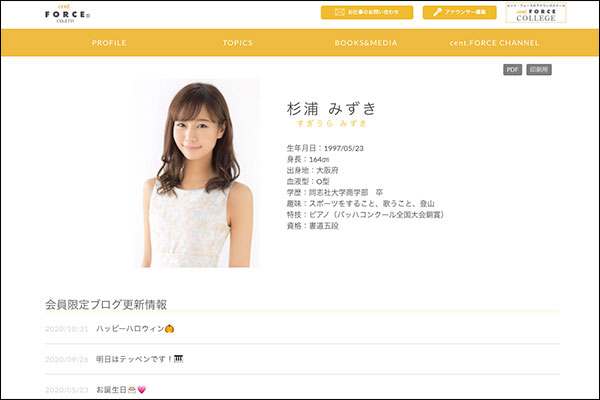Open the ハッピーハロウィン blog post
This screenshot has width=600, height=400.
click(130, 328)
